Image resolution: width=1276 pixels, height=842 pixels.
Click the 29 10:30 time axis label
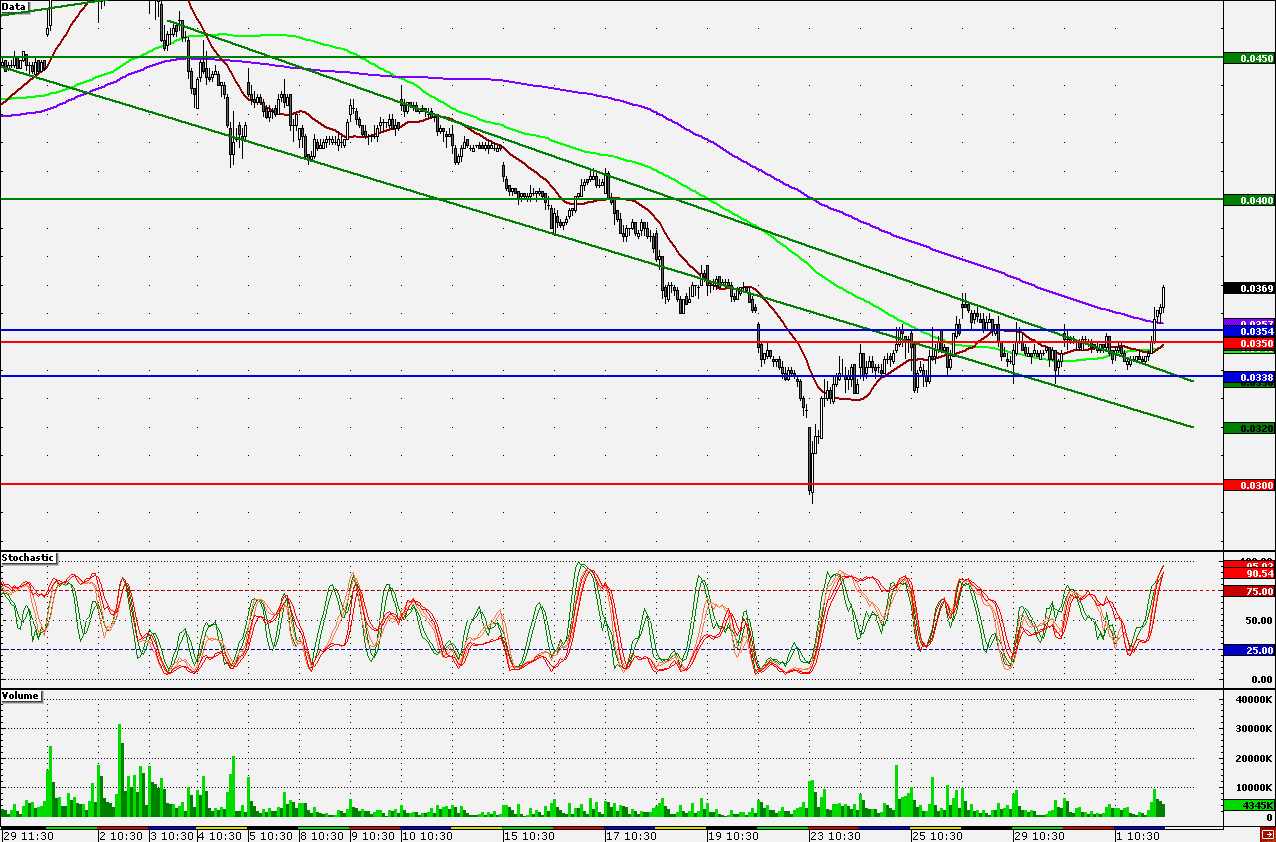click(x=1039, y=836)
